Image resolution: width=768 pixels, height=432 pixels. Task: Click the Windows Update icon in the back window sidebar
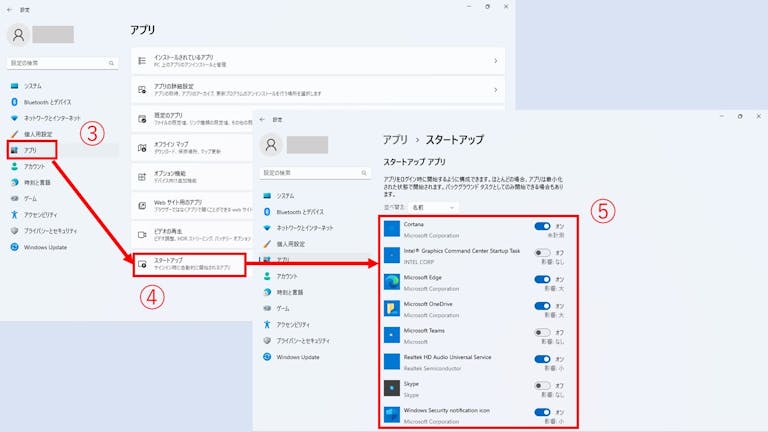point(15,247)
